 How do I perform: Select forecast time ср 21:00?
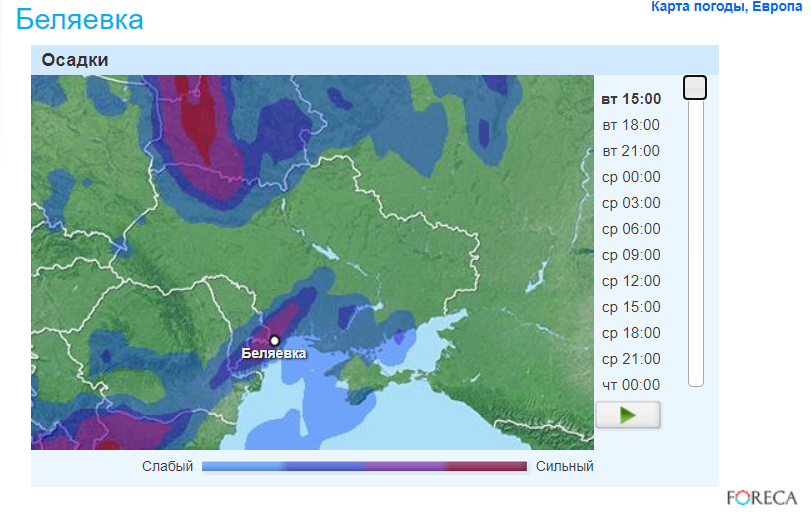tap(631, 359)
